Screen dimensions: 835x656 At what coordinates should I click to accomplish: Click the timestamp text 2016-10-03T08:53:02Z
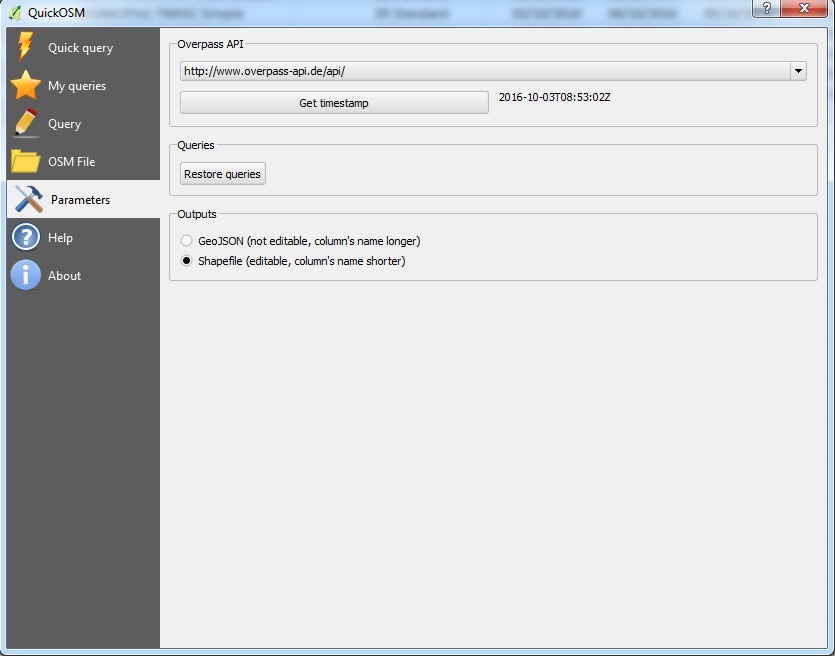pos(554,97)
